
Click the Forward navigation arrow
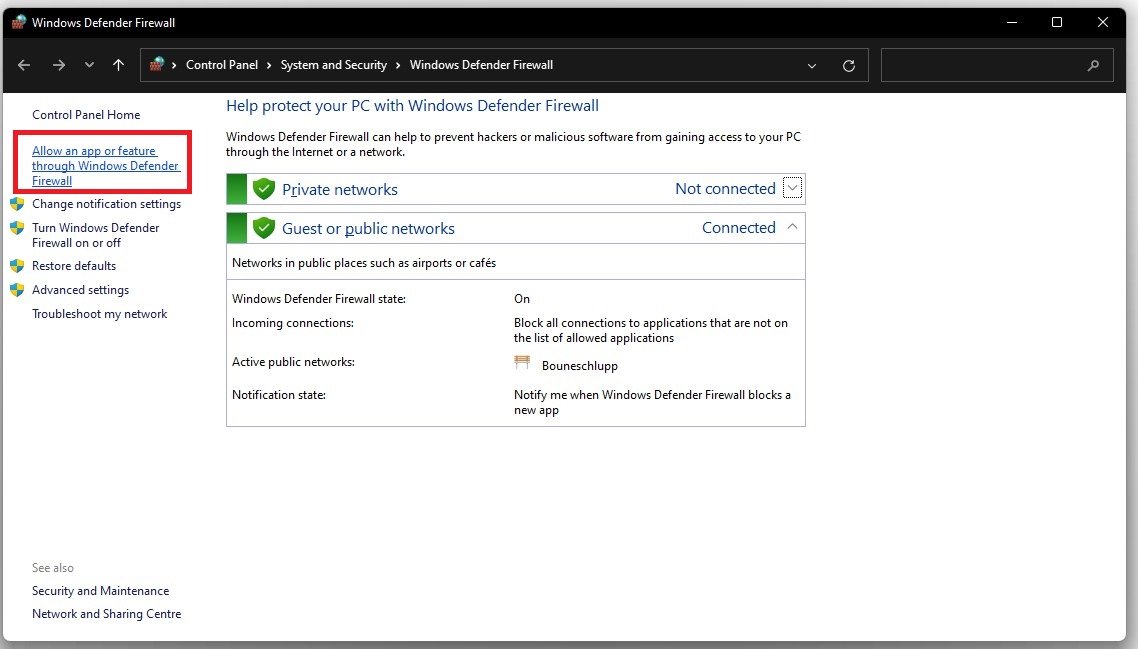click(59, 65)
